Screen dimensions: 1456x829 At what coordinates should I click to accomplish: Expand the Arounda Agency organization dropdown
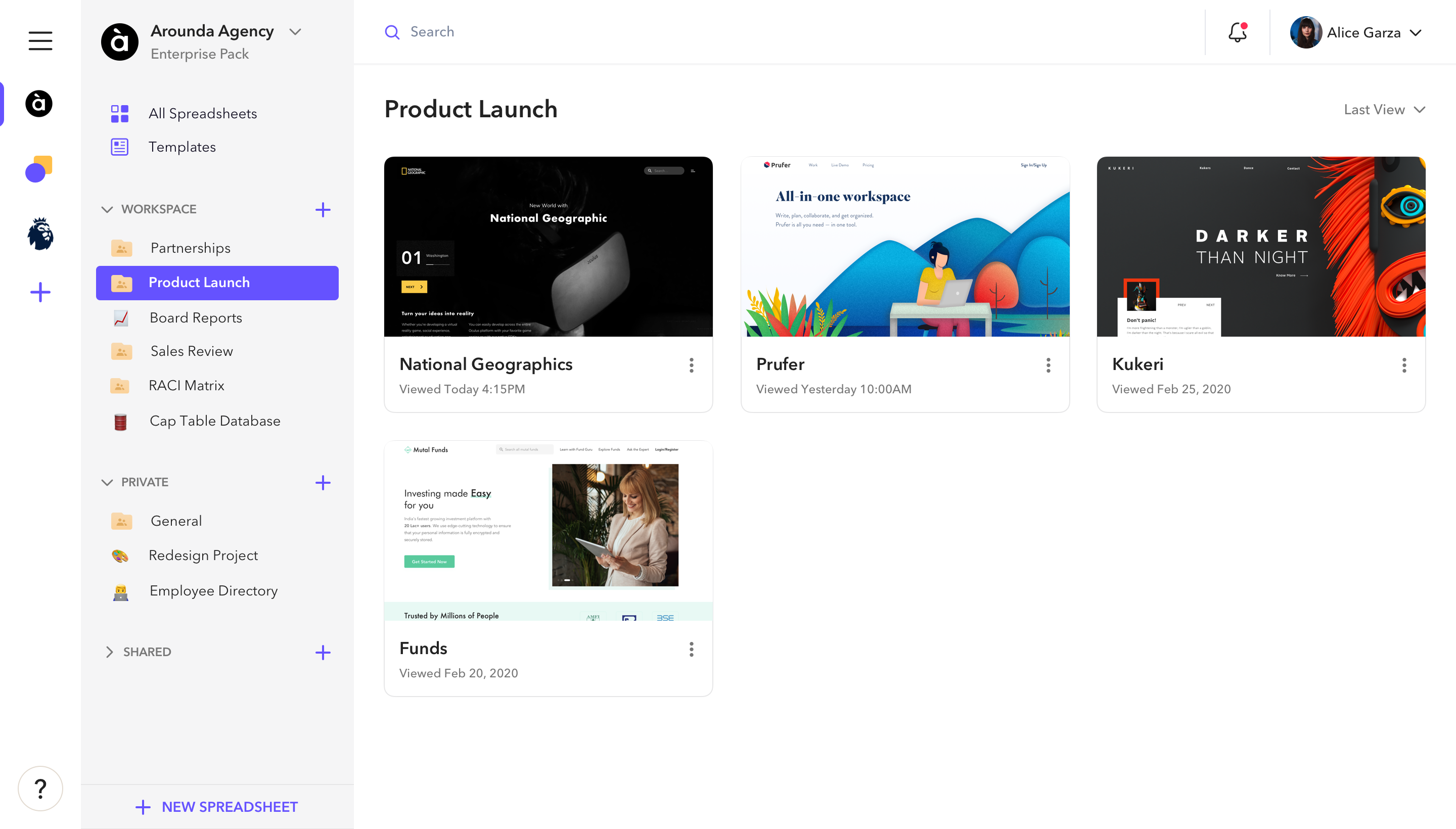tap(295, 32)
